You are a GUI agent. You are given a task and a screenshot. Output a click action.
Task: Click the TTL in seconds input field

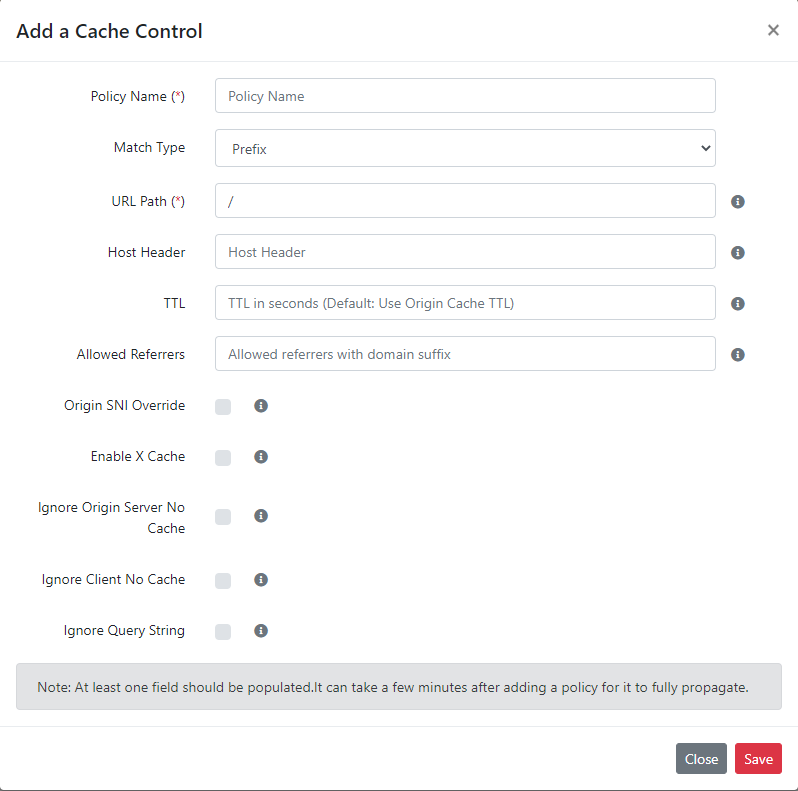point(465,302)
